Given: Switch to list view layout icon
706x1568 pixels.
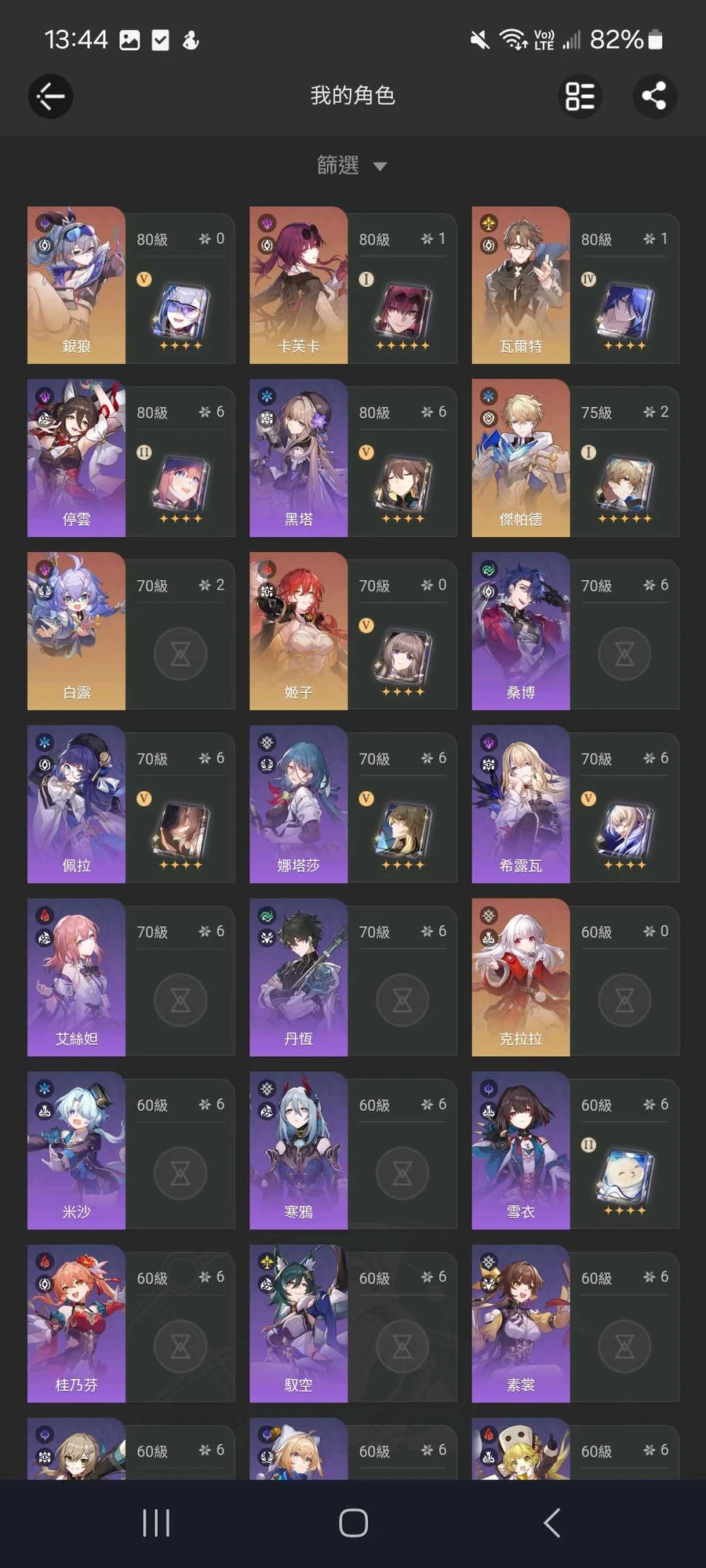Looking at the screenshot, I should pos(580,96).
